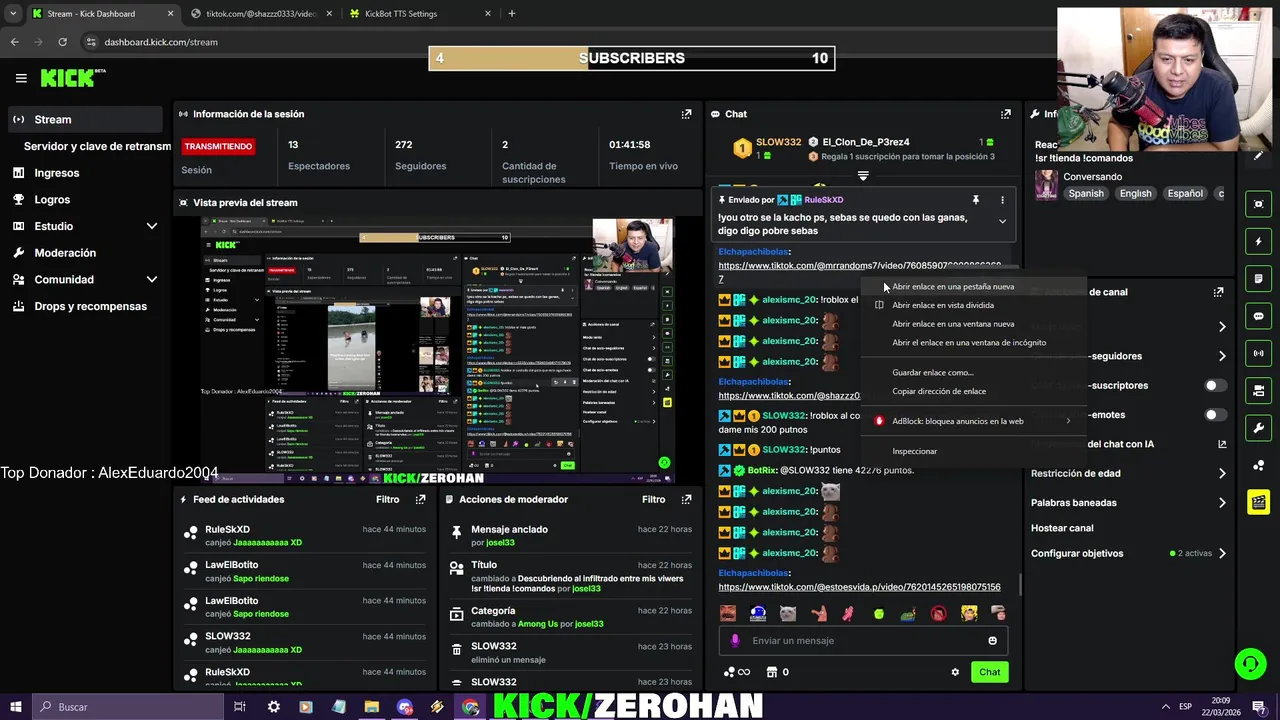Click the green Chat send button
The image size is (1280, 720).
(989, 672)
